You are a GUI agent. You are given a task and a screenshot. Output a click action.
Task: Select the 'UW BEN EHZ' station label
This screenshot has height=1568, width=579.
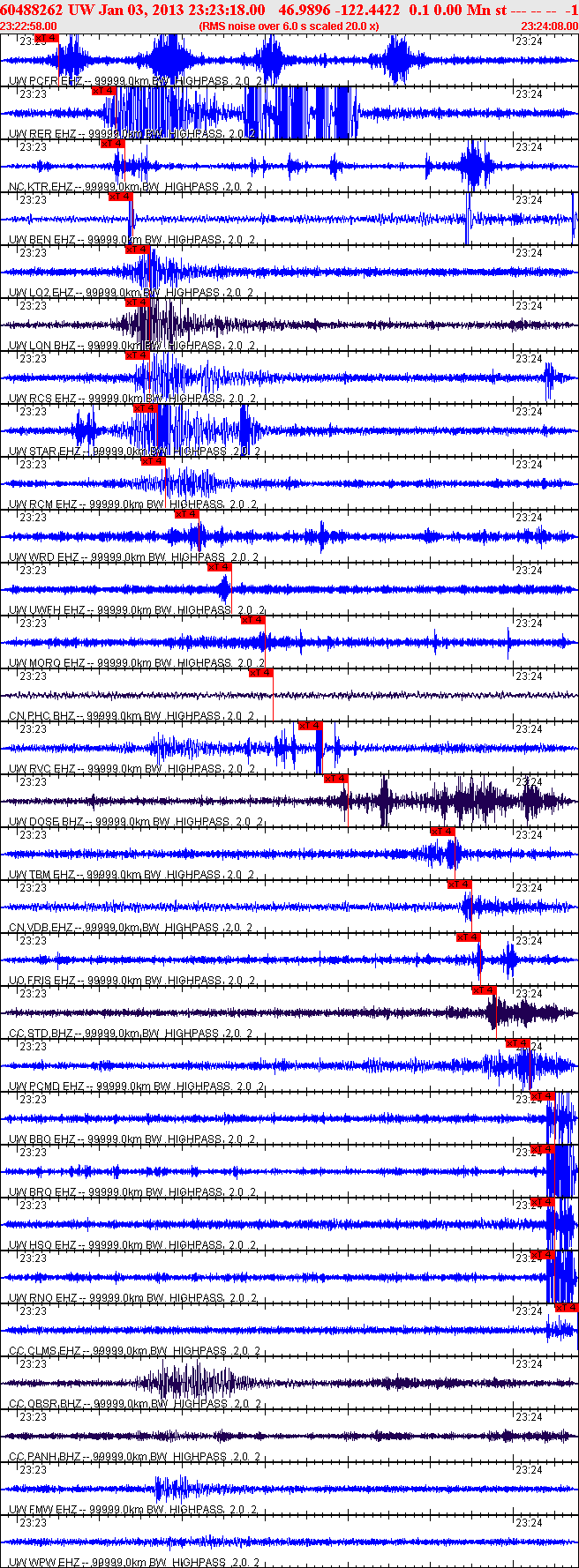[x=42, y=240]
